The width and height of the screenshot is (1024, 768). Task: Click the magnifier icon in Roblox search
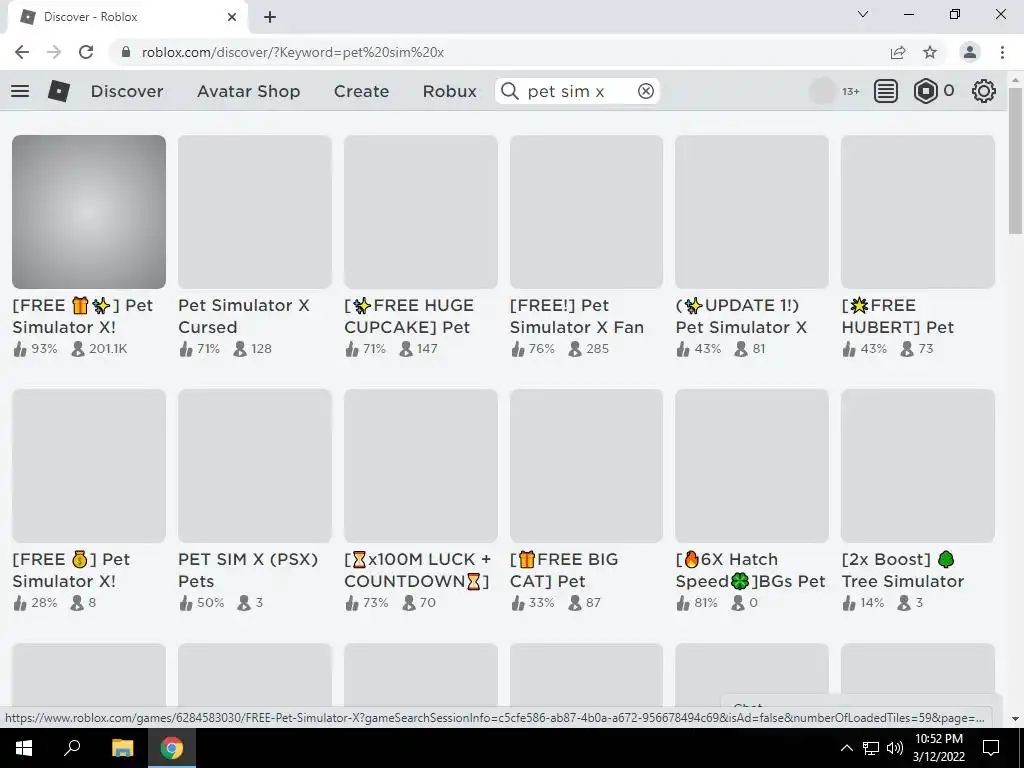pyautogui.click(x=509, y=91)
